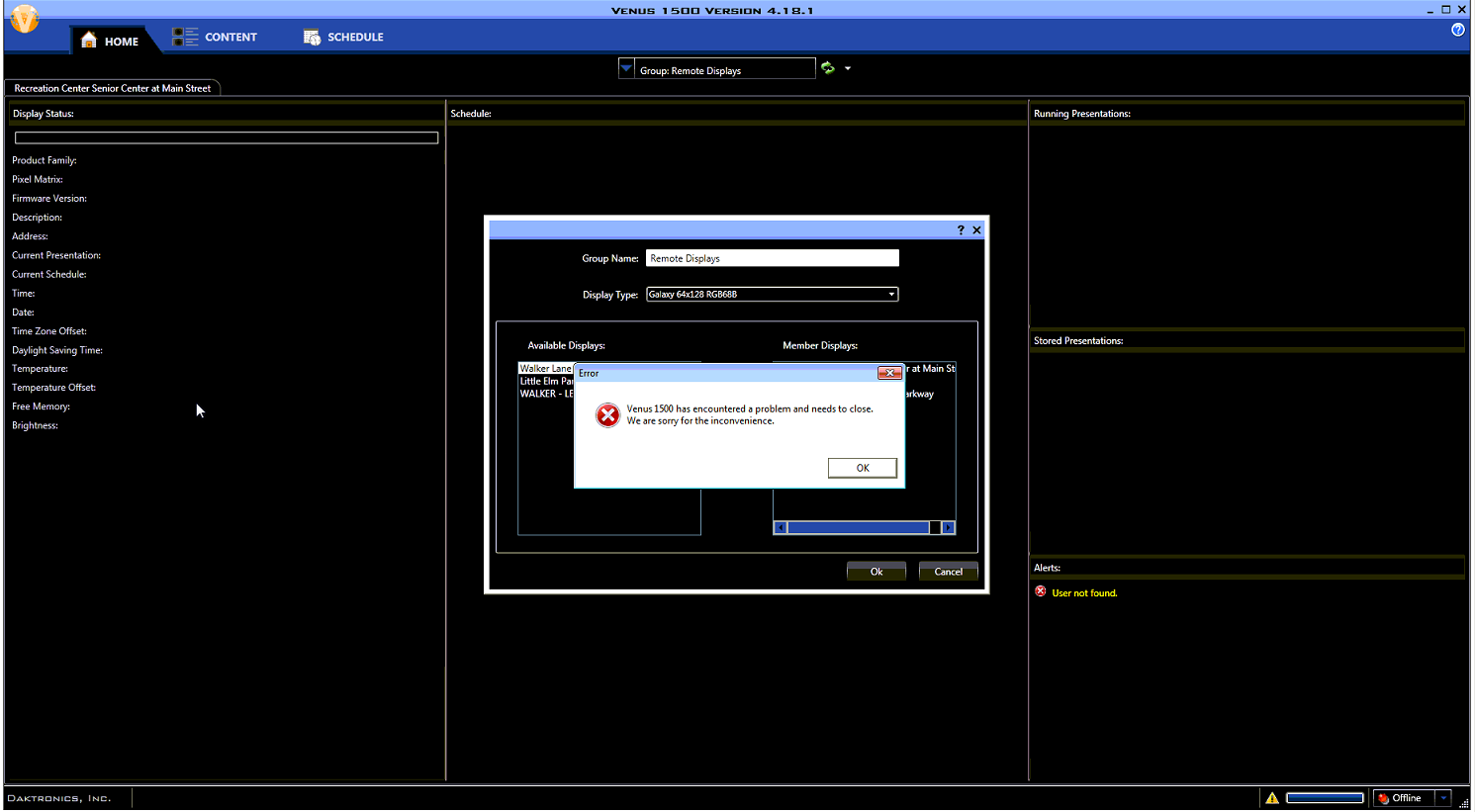Expand the arrow beside the refresh icon
1475x812 pixels.
(x=848, y=67)
